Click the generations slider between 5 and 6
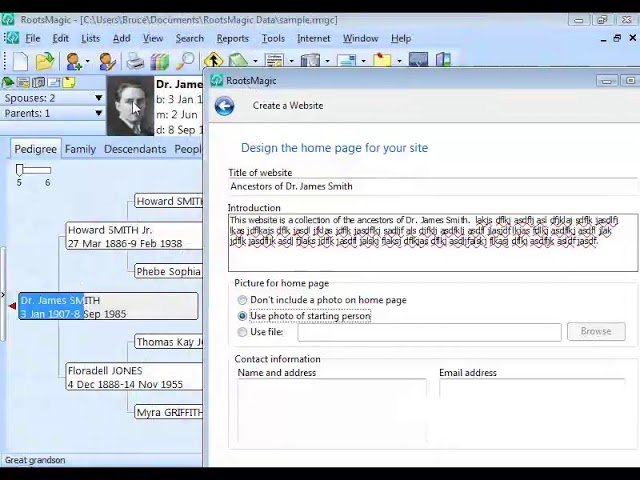Screen dimensions: 640x480 coord(33,170)
